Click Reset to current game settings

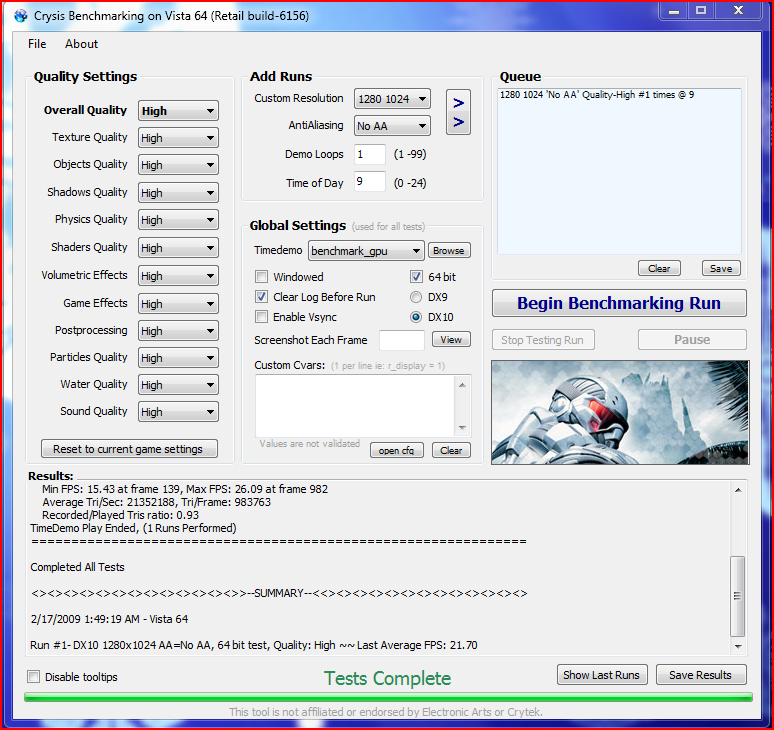(x=129, y=449)
